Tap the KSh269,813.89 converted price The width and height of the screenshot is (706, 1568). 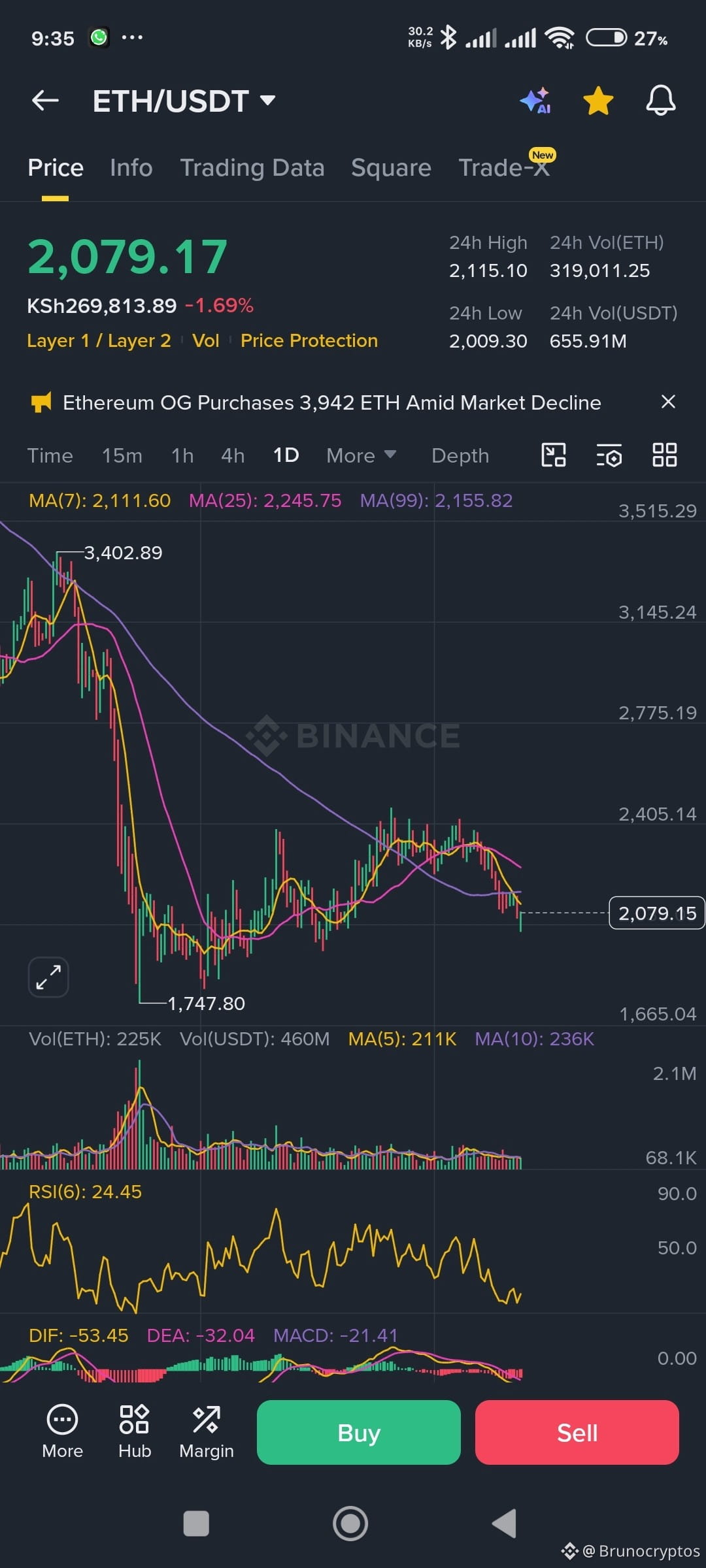102,305
